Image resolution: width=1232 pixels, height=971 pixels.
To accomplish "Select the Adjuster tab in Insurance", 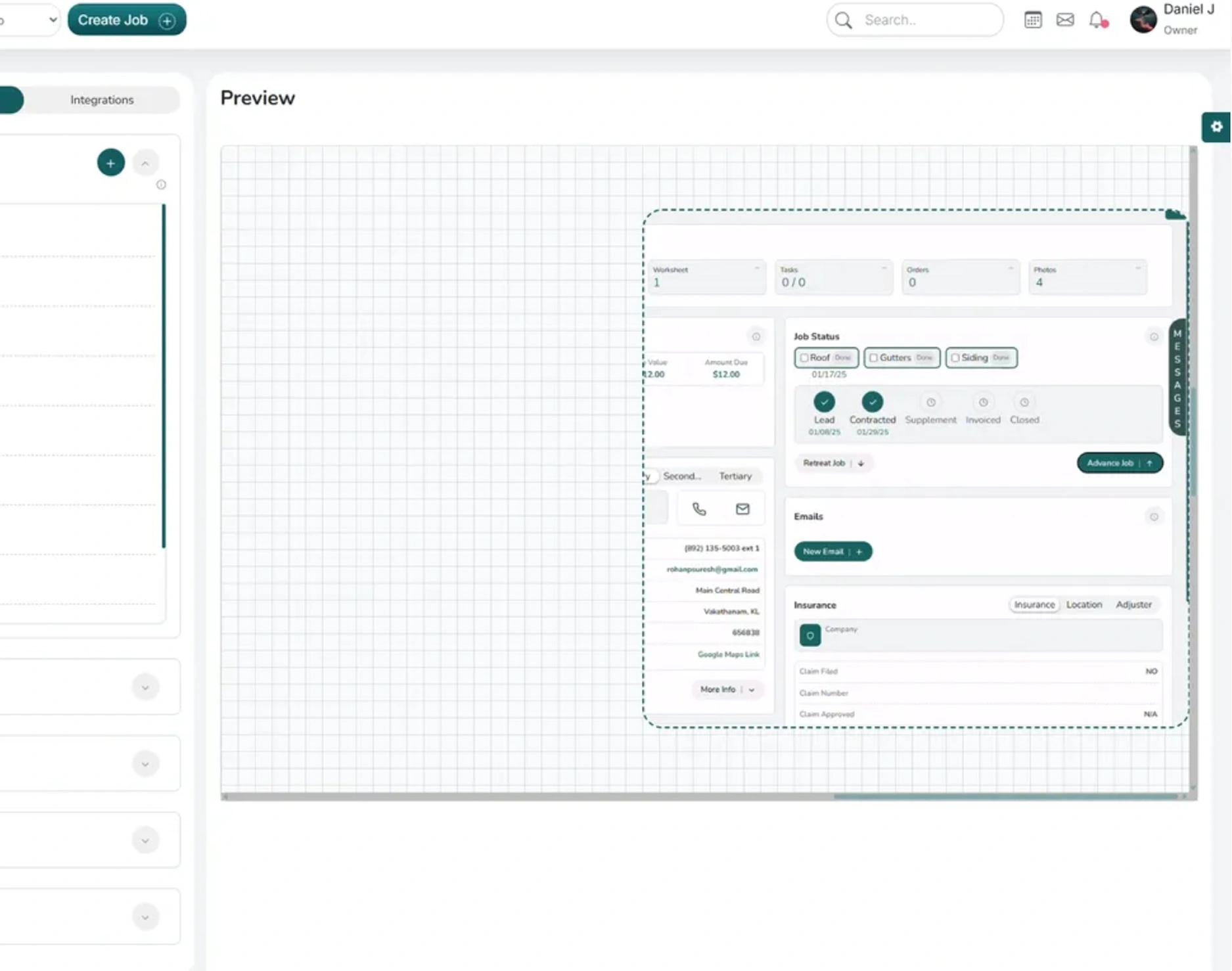I will tap(1133, 604).
